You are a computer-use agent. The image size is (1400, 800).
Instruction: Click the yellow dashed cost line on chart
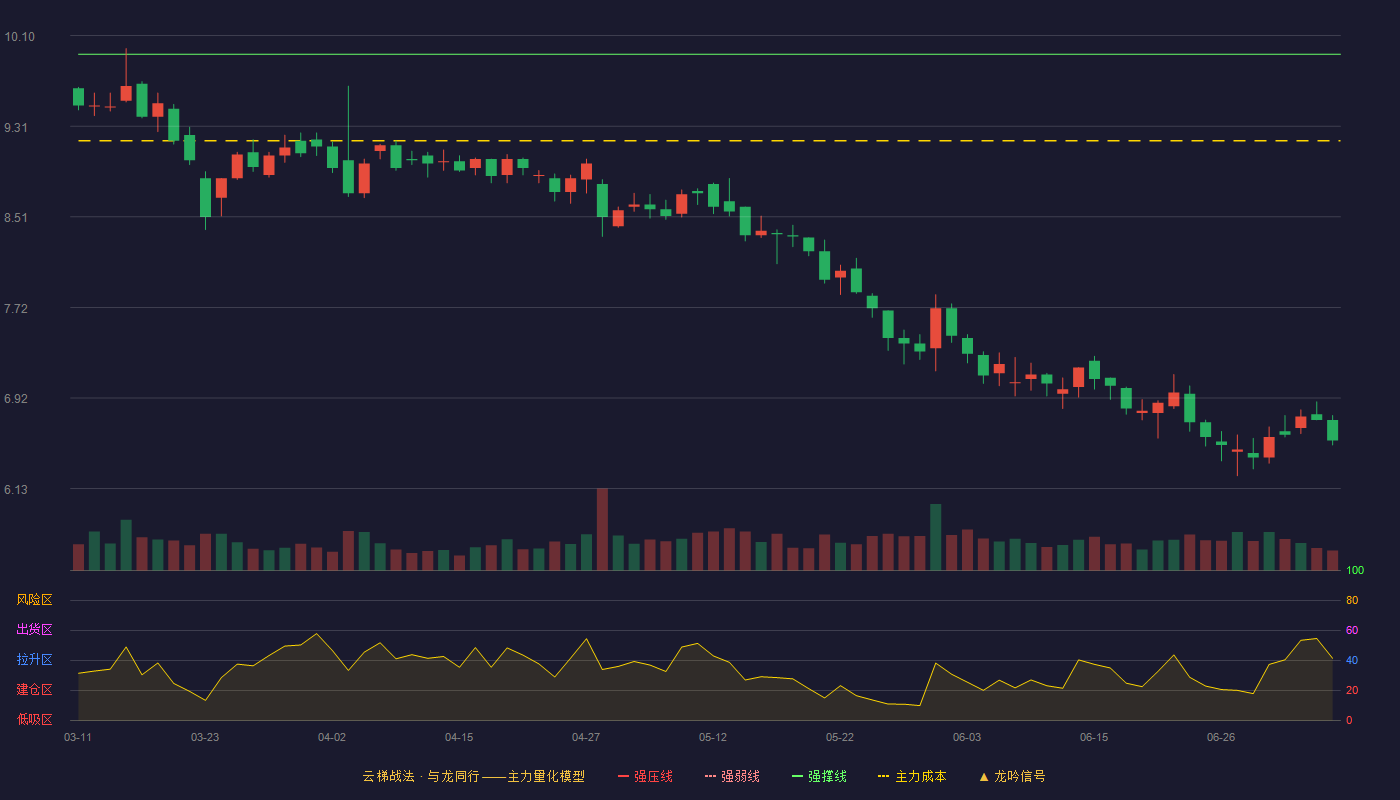pos(709,141)
